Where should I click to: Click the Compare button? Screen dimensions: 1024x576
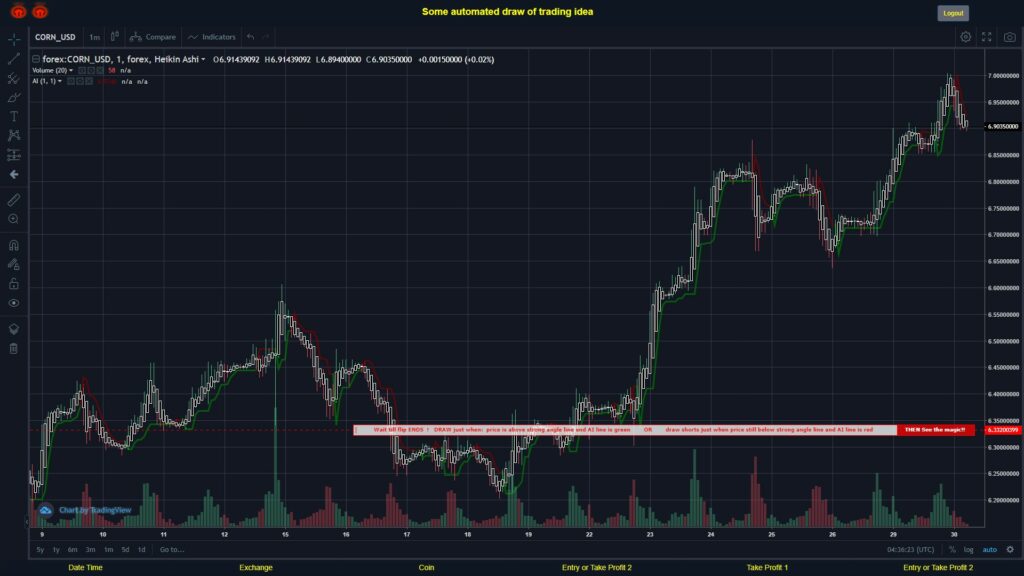(153, 37)
